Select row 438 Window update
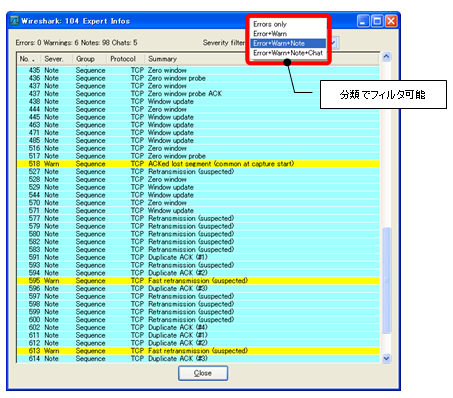 pos(198,101)
